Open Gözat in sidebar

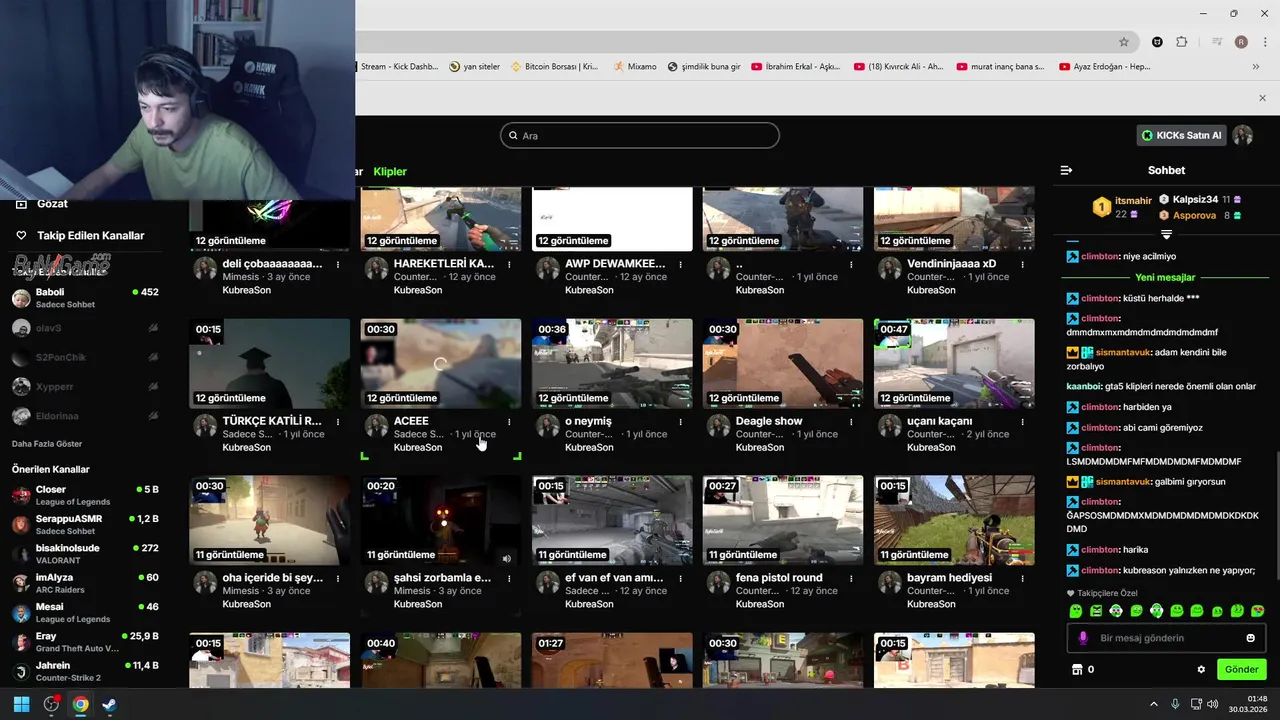point(52,203)
